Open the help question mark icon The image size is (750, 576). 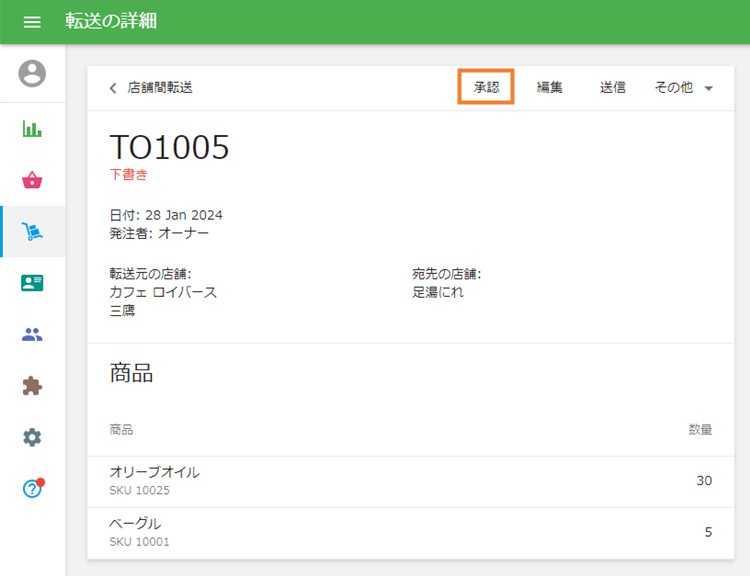click(x=32, y=489)
